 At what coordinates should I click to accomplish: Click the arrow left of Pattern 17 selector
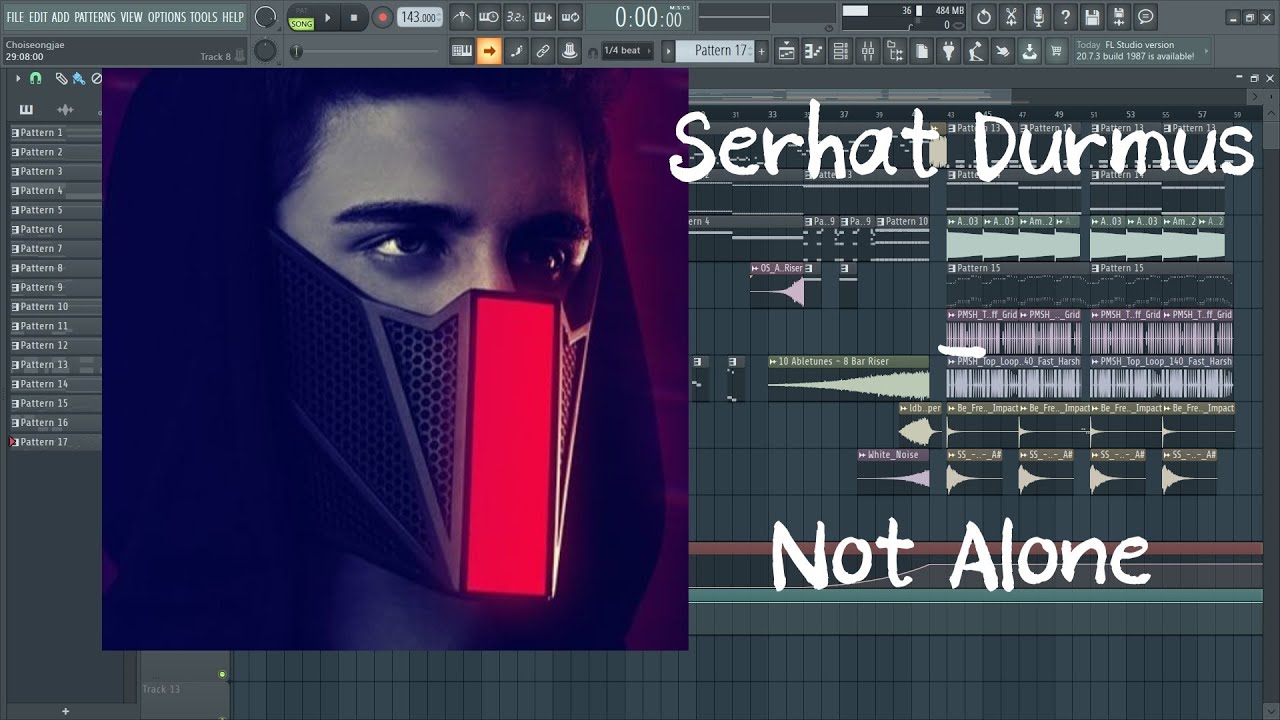tap(669, 51)
